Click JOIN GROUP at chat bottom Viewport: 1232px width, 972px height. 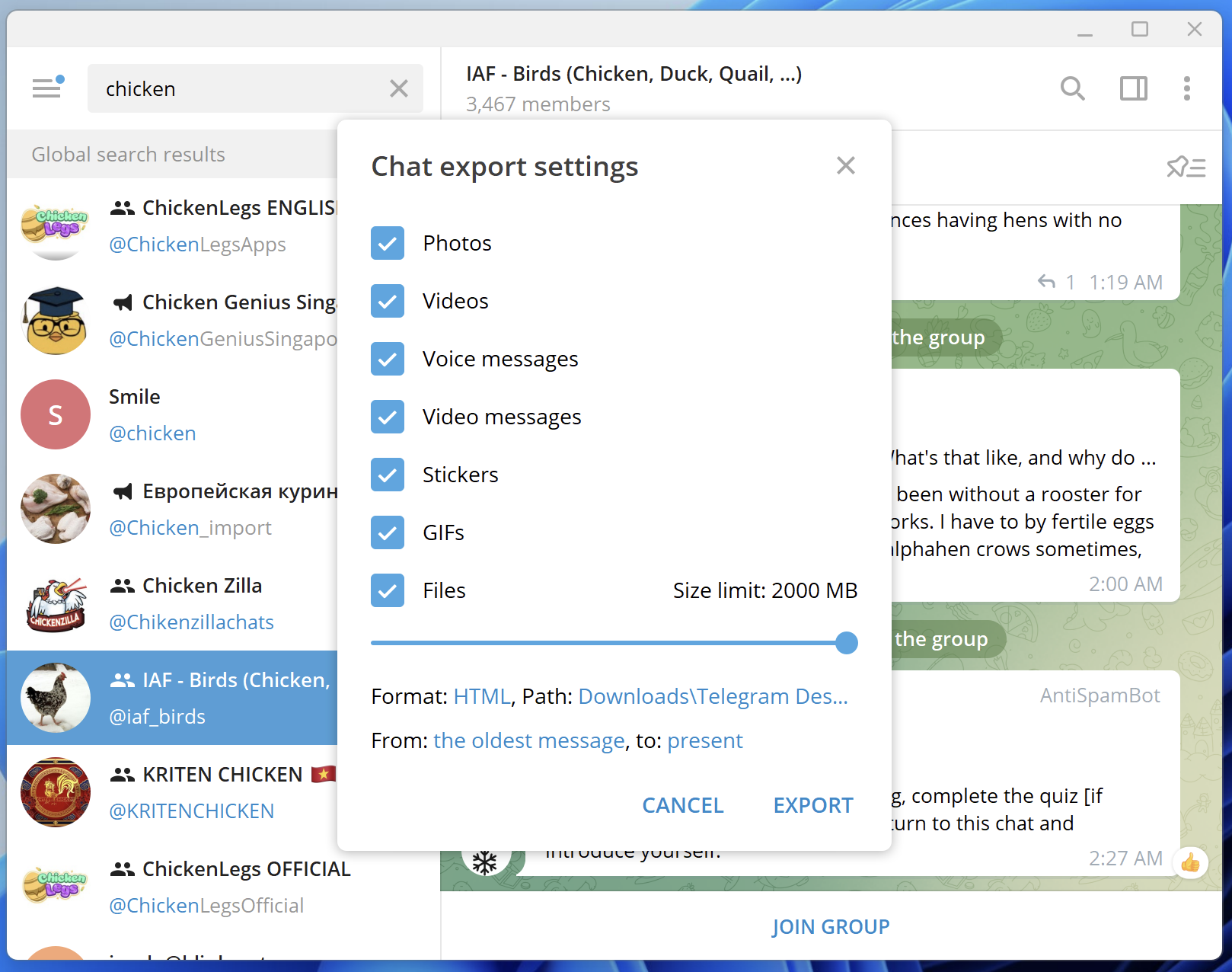[831, 926]
